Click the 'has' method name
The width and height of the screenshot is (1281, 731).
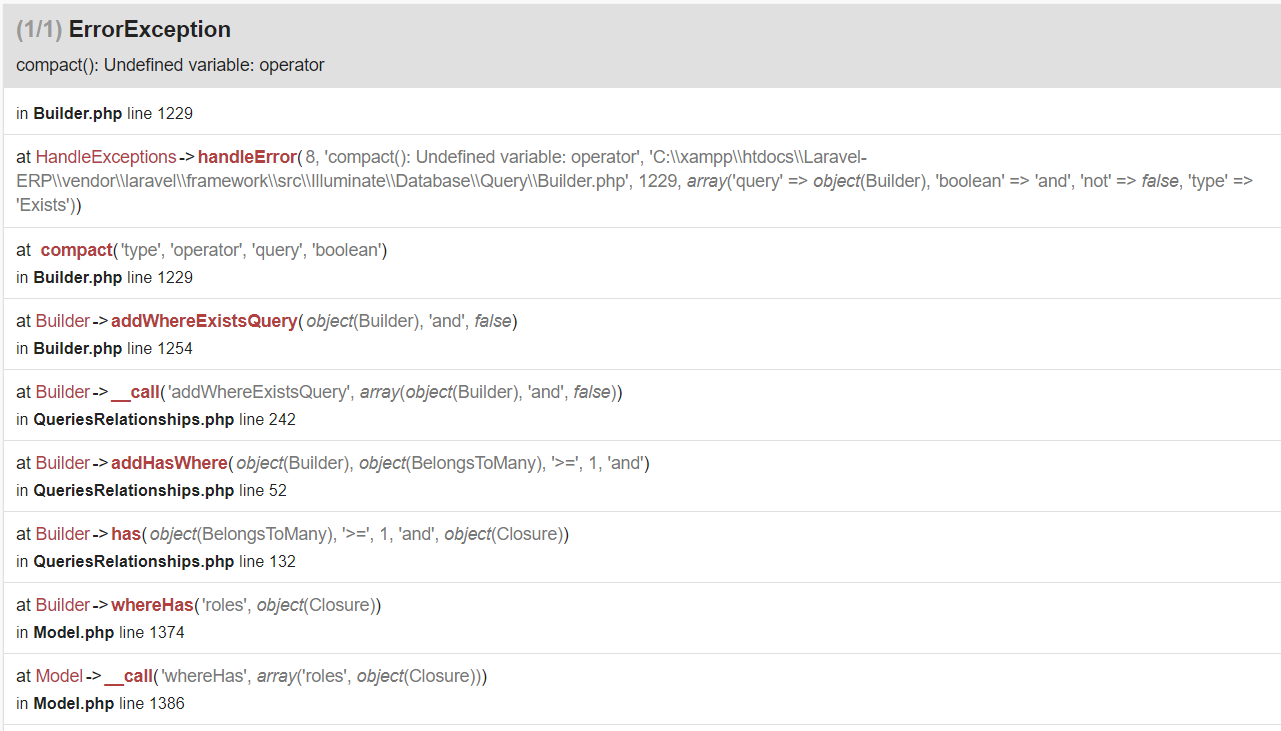[x=126, y=534]
